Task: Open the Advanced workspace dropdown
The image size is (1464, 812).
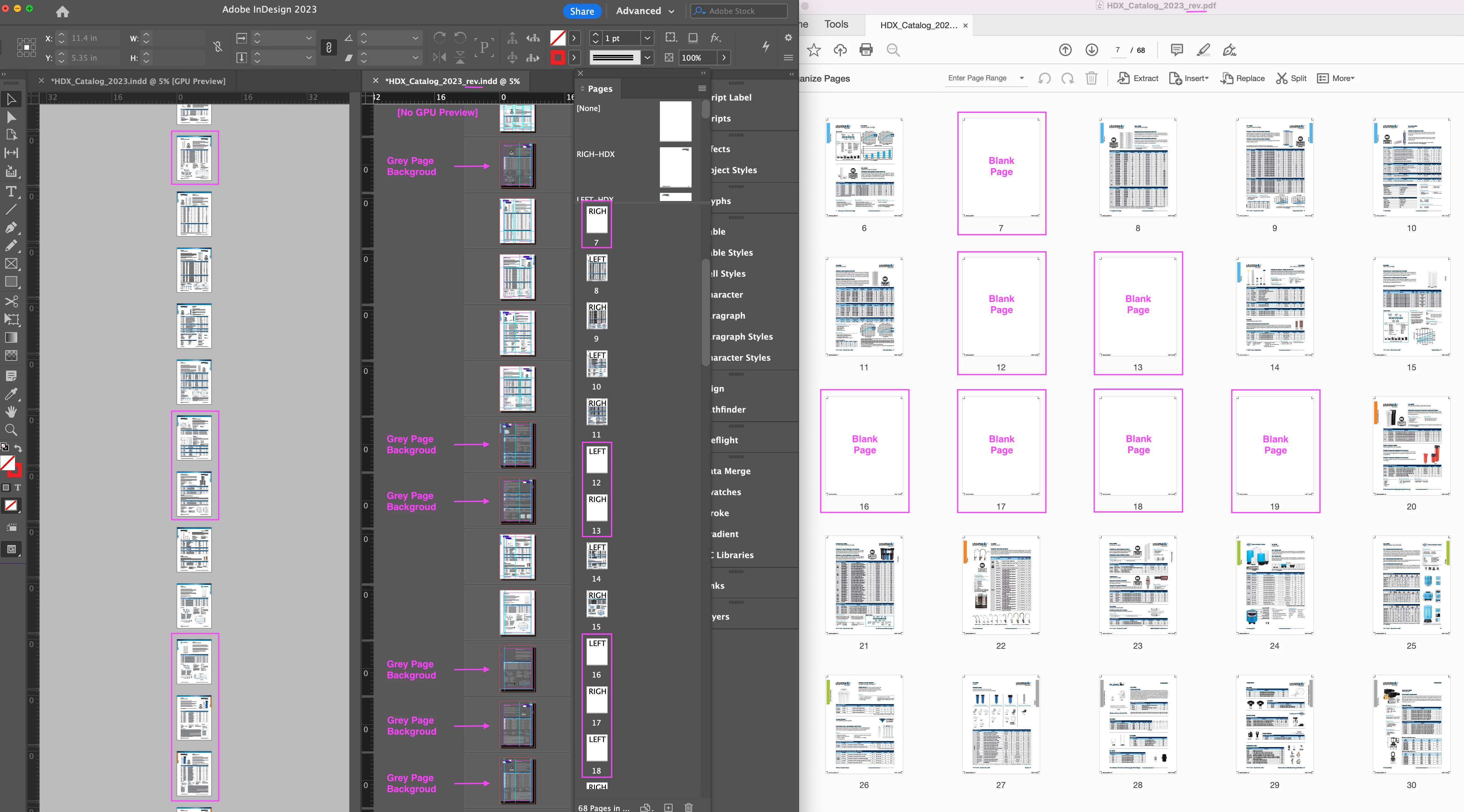Action: click(x=645, y=11)
